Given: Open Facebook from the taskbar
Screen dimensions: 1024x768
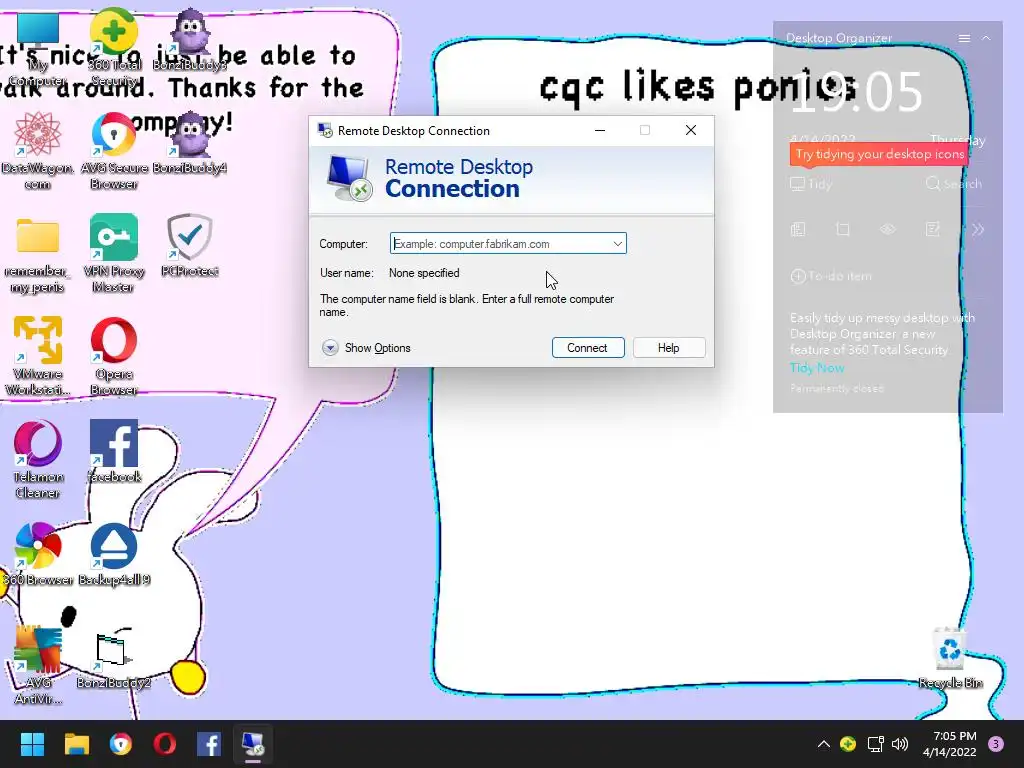Looking at the screenshot, I should (x=209, y=744).
